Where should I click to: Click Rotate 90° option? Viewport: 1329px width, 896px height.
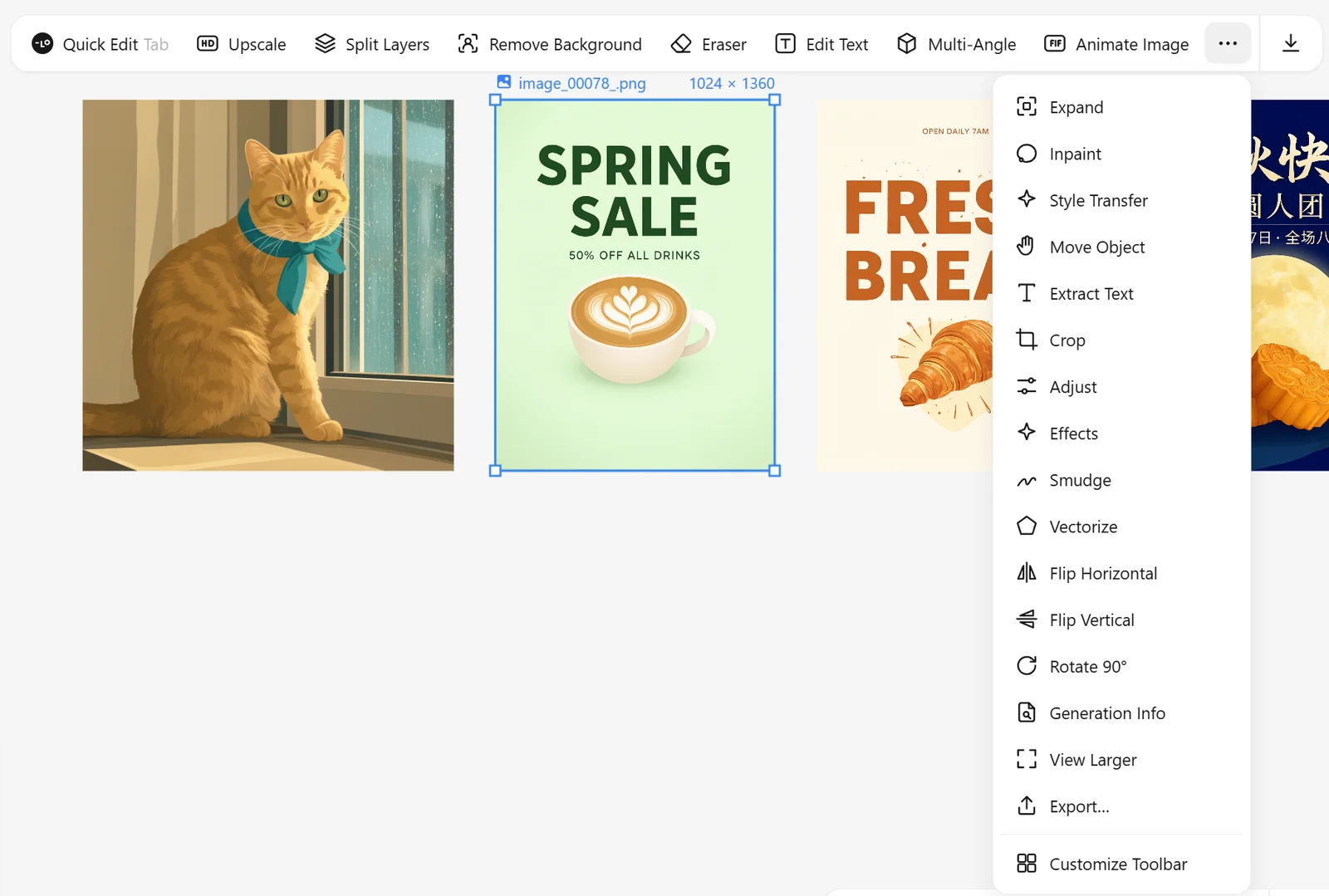tap(1121, 666)
